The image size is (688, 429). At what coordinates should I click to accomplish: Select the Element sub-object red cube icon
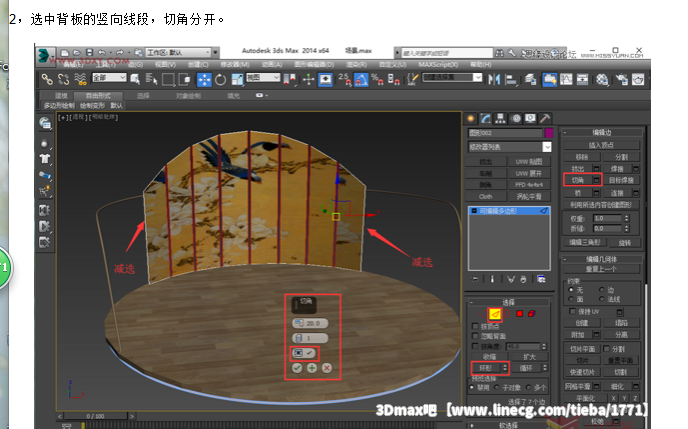click(x=531, y=314)
